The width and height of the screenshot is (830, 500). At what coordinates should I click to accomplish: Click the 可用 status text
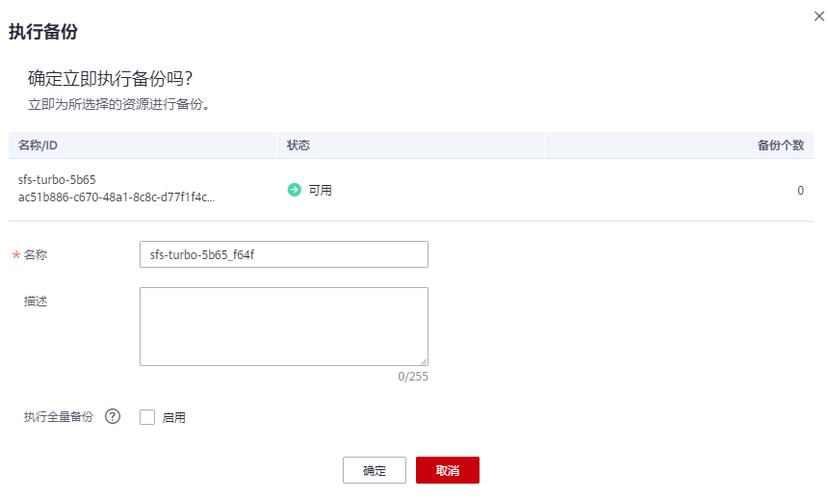[x=320, y=190]
